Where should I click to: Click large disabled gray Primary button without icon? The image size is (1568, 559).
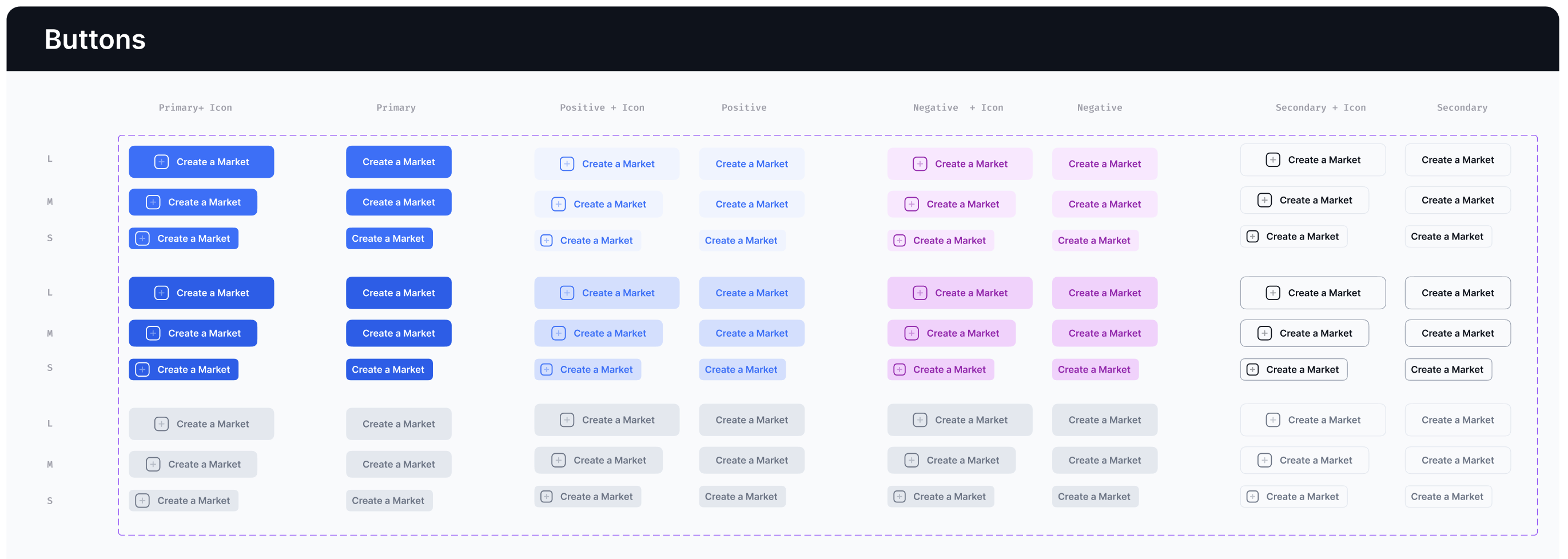click(399, 424)
